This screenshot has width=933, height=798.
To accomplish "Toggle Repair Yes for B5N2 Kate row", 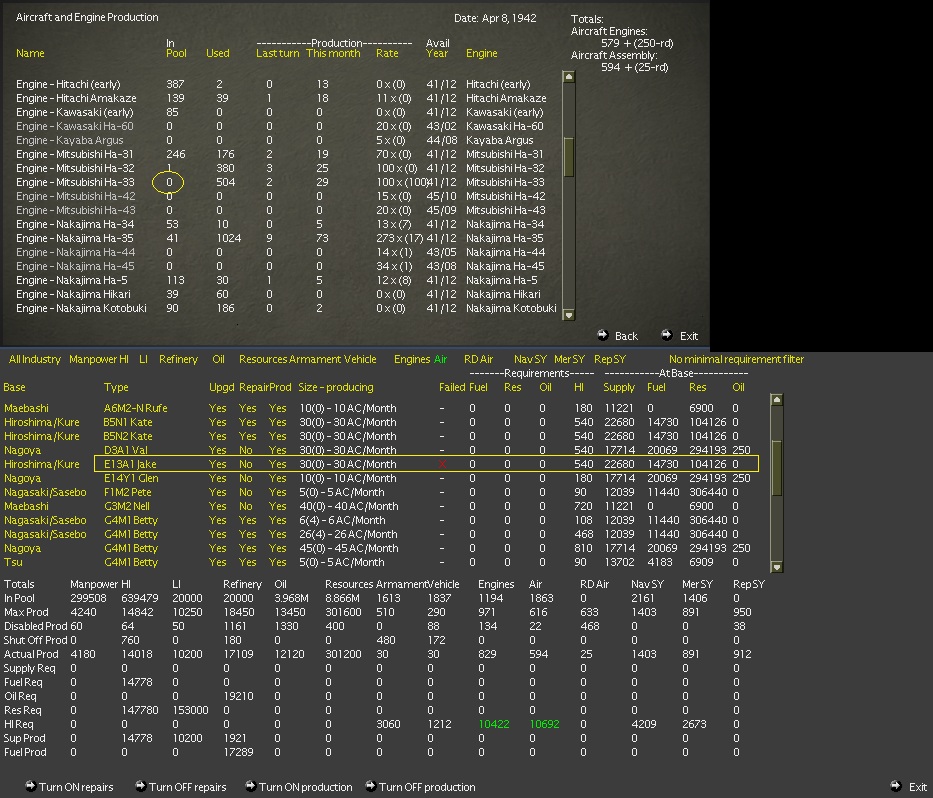I will [248, 436].
